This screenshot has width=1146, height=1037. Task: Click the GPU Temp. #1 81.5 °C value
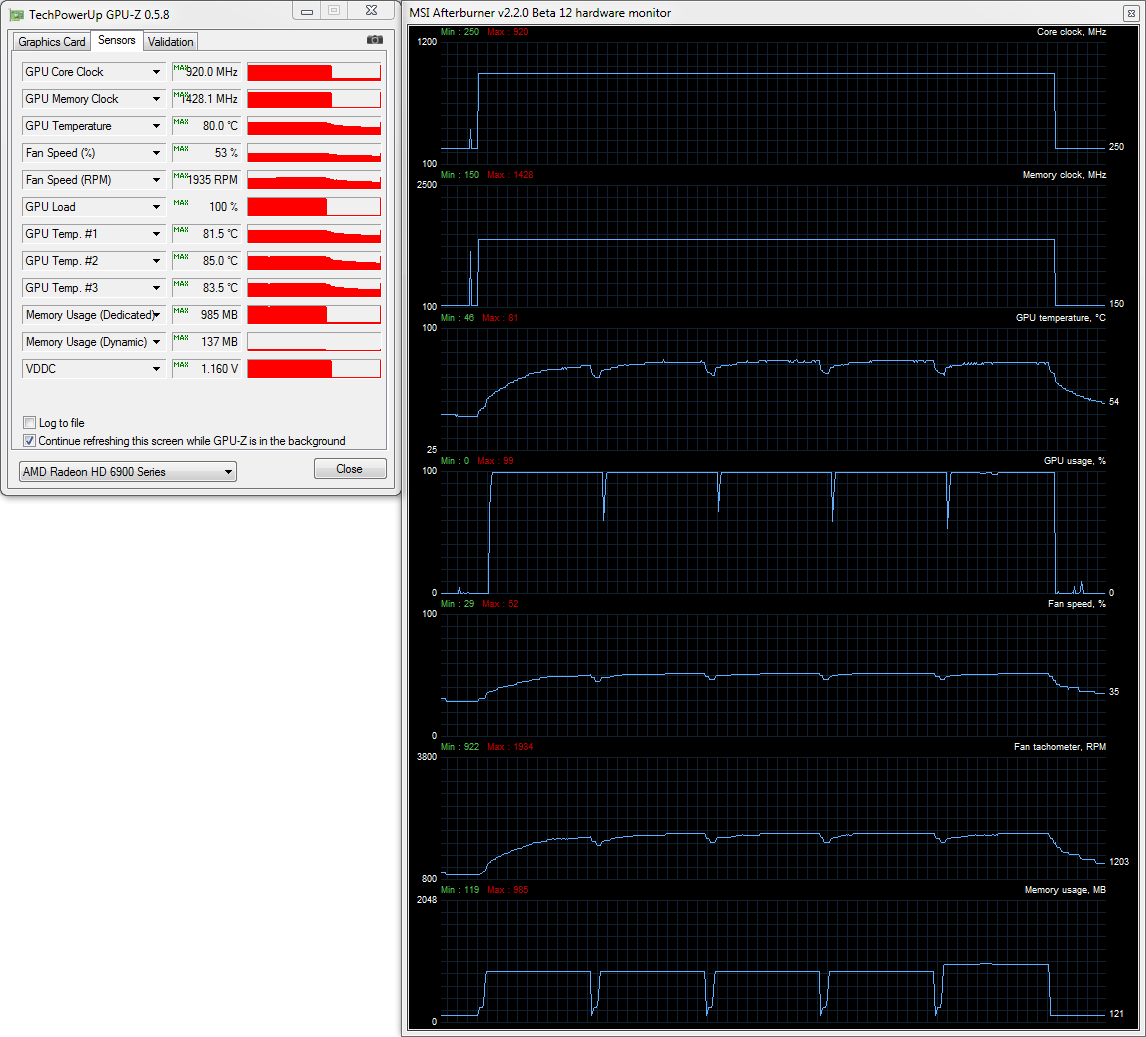(x=207, y=234)
